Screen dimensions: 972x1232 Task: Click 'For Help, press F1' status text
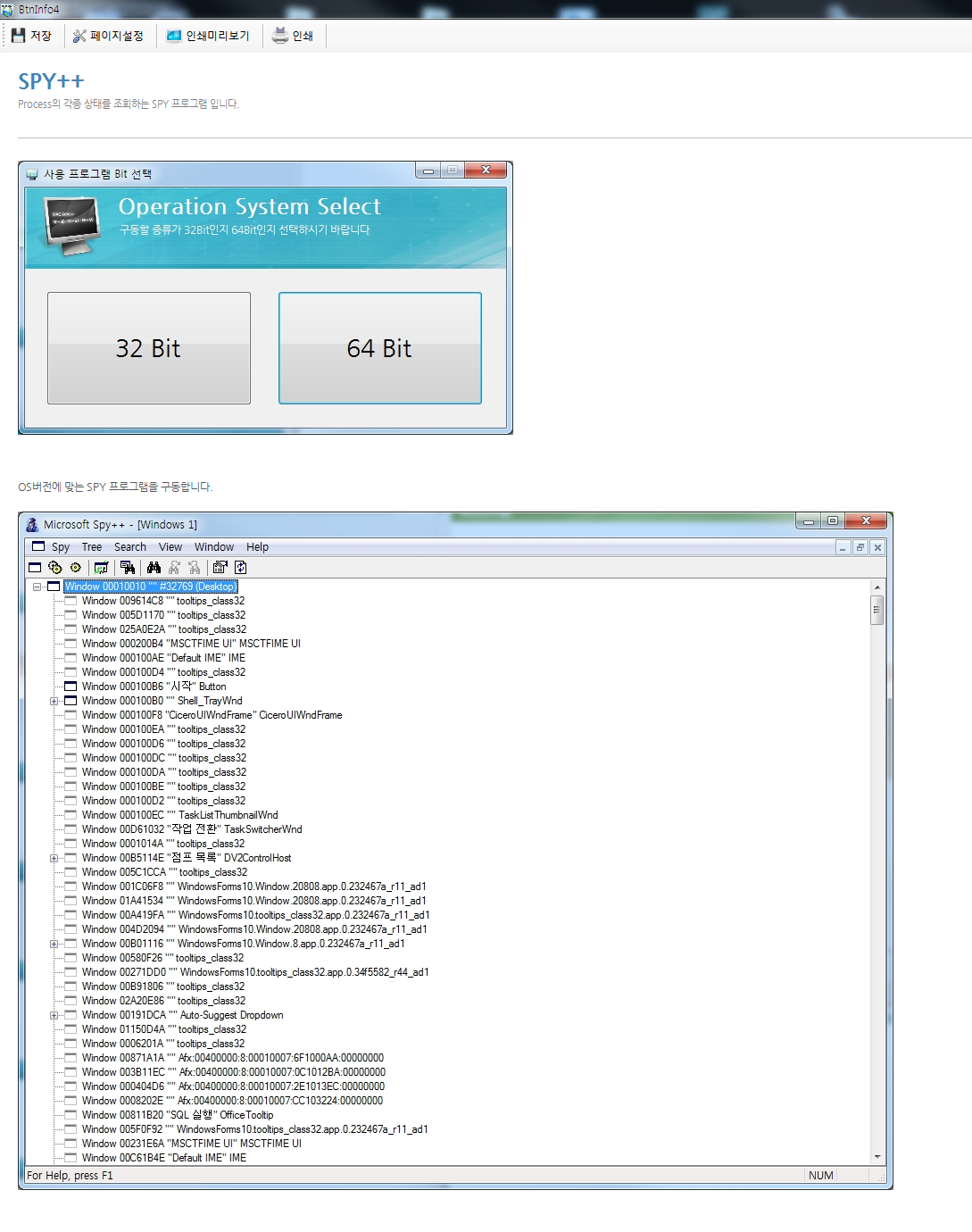tap(70, 1175)
